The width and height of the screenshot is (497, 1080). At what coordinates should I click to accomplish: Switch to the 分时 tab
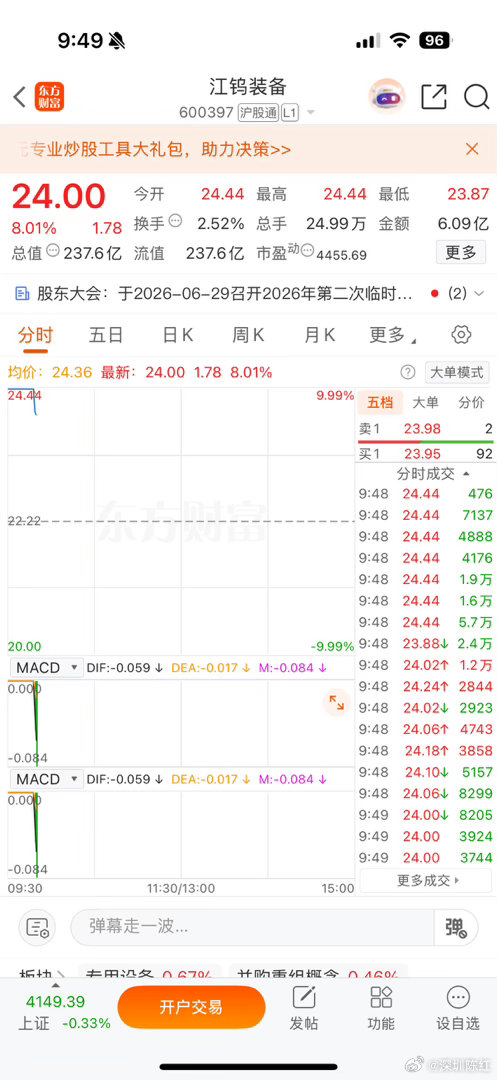point(35,335)
